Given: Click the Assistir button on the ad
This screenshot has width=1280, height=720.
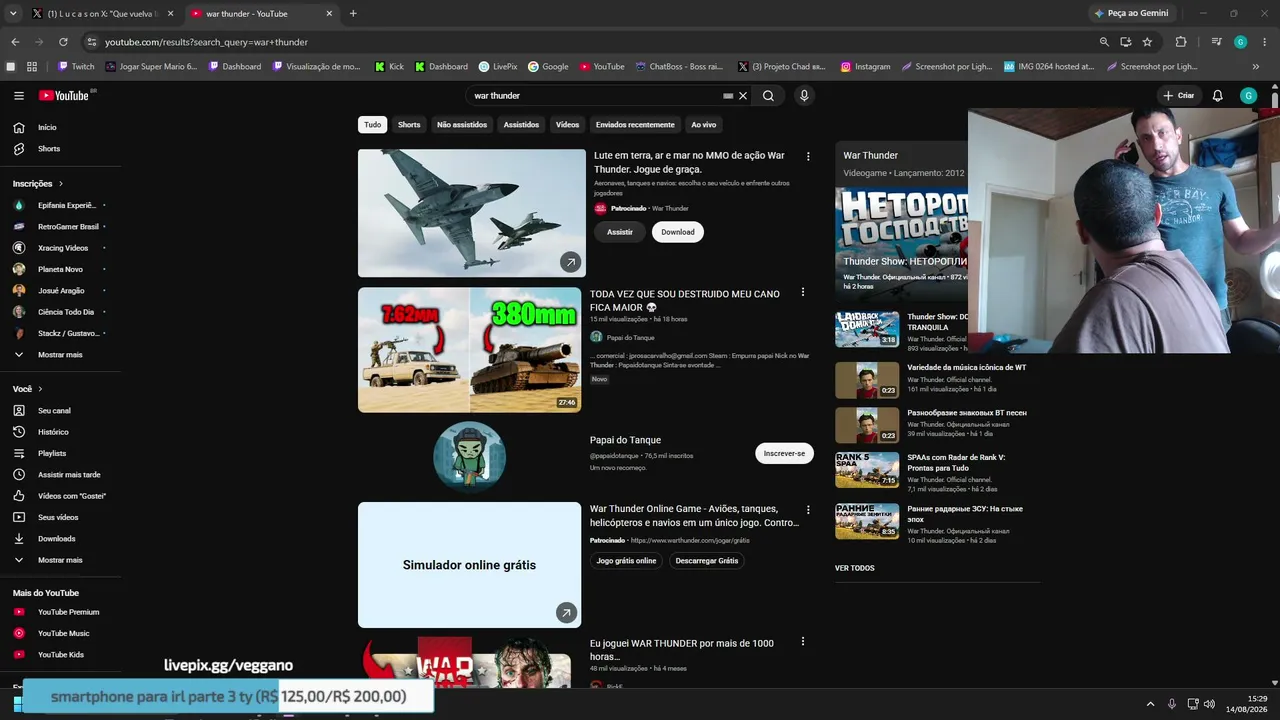Looking at the screenshot, I should click(620, 232).
